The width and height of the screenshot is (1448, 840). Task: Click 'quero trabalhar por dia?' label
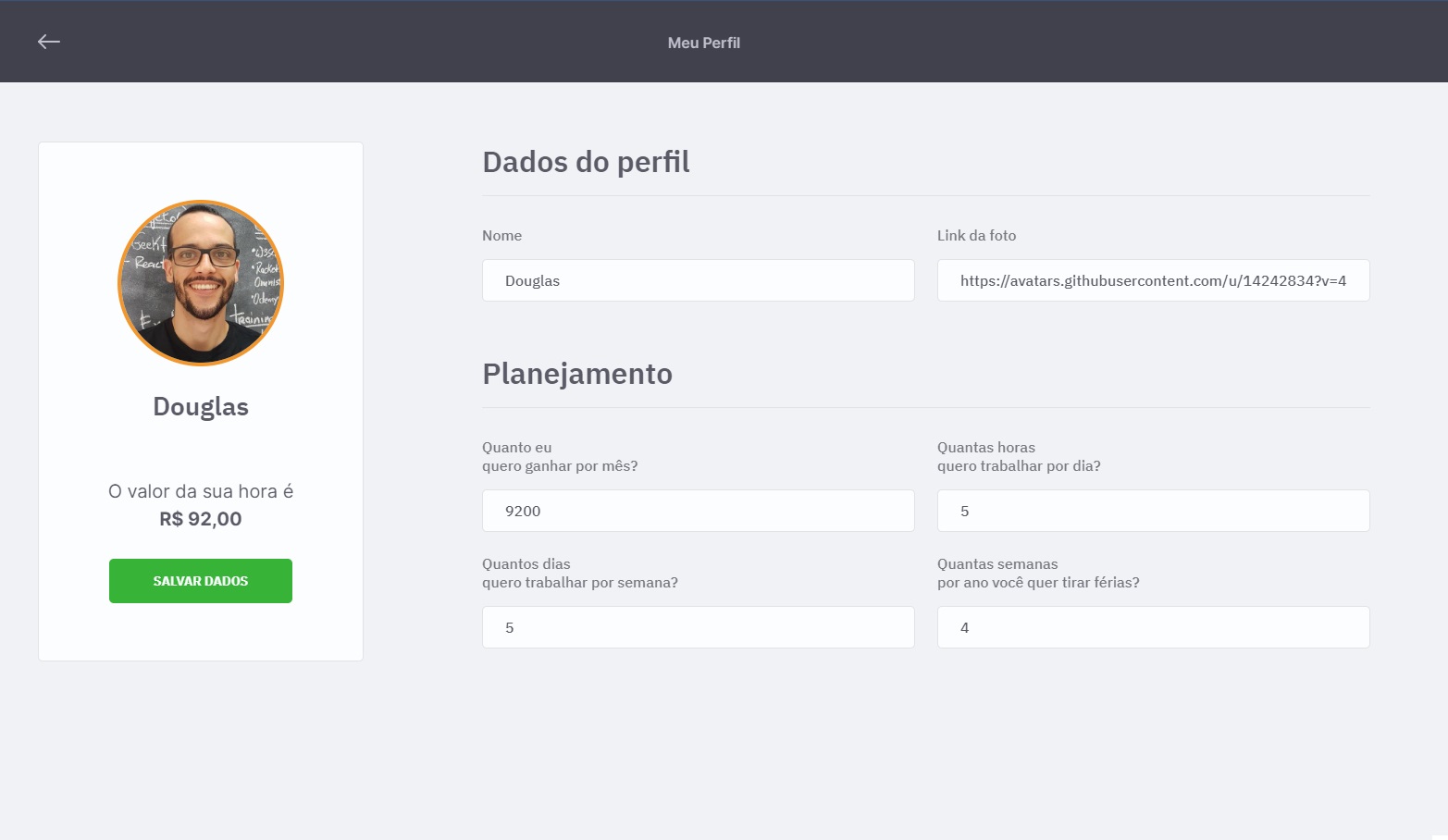tap(1019, 466)
